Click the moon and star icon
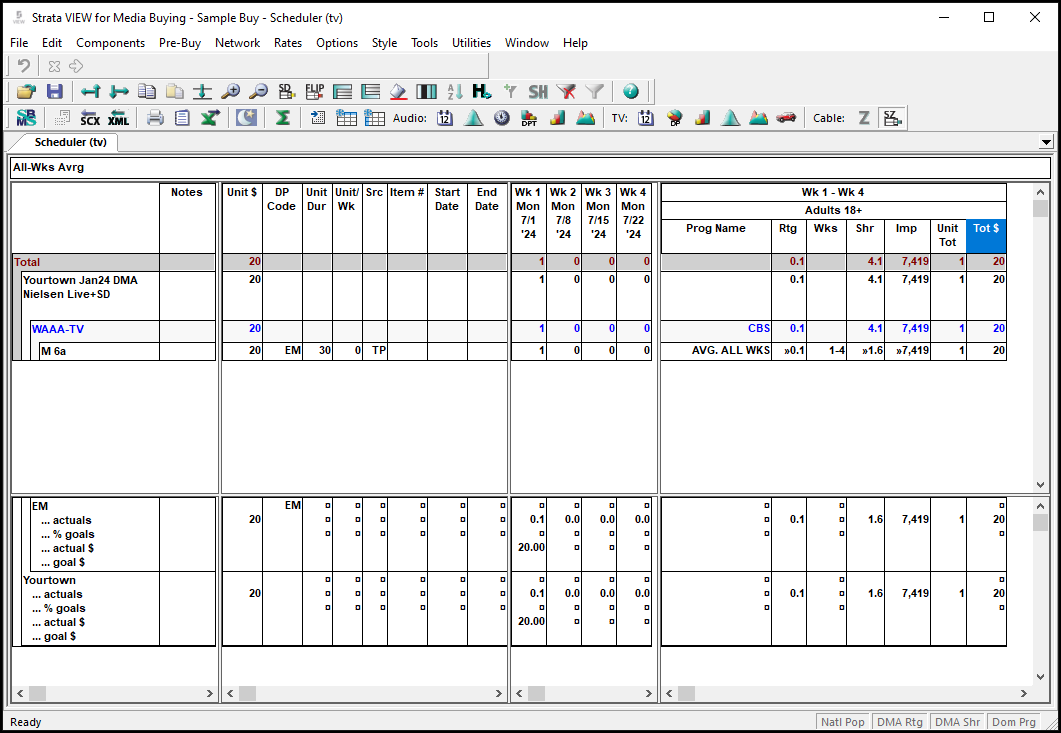 coord(246,118)
